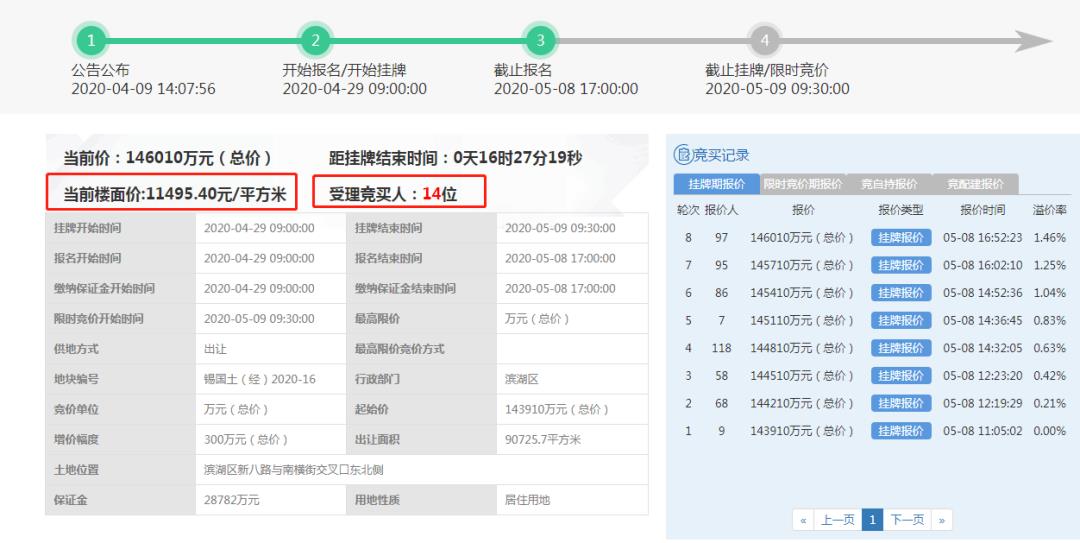
Task: Click step 1 circle for 公告公布
Action: [90, 41]
